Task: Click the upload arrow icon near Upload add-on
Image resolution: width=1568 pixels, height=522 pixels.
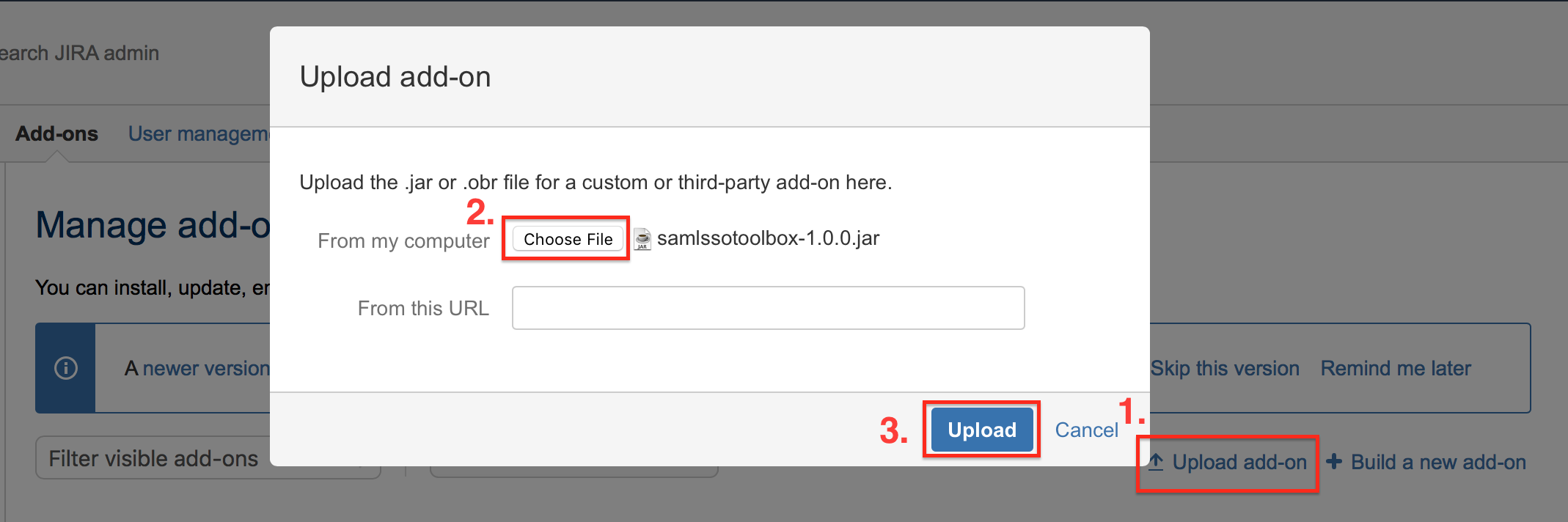Action: [x=1157, y=462]
